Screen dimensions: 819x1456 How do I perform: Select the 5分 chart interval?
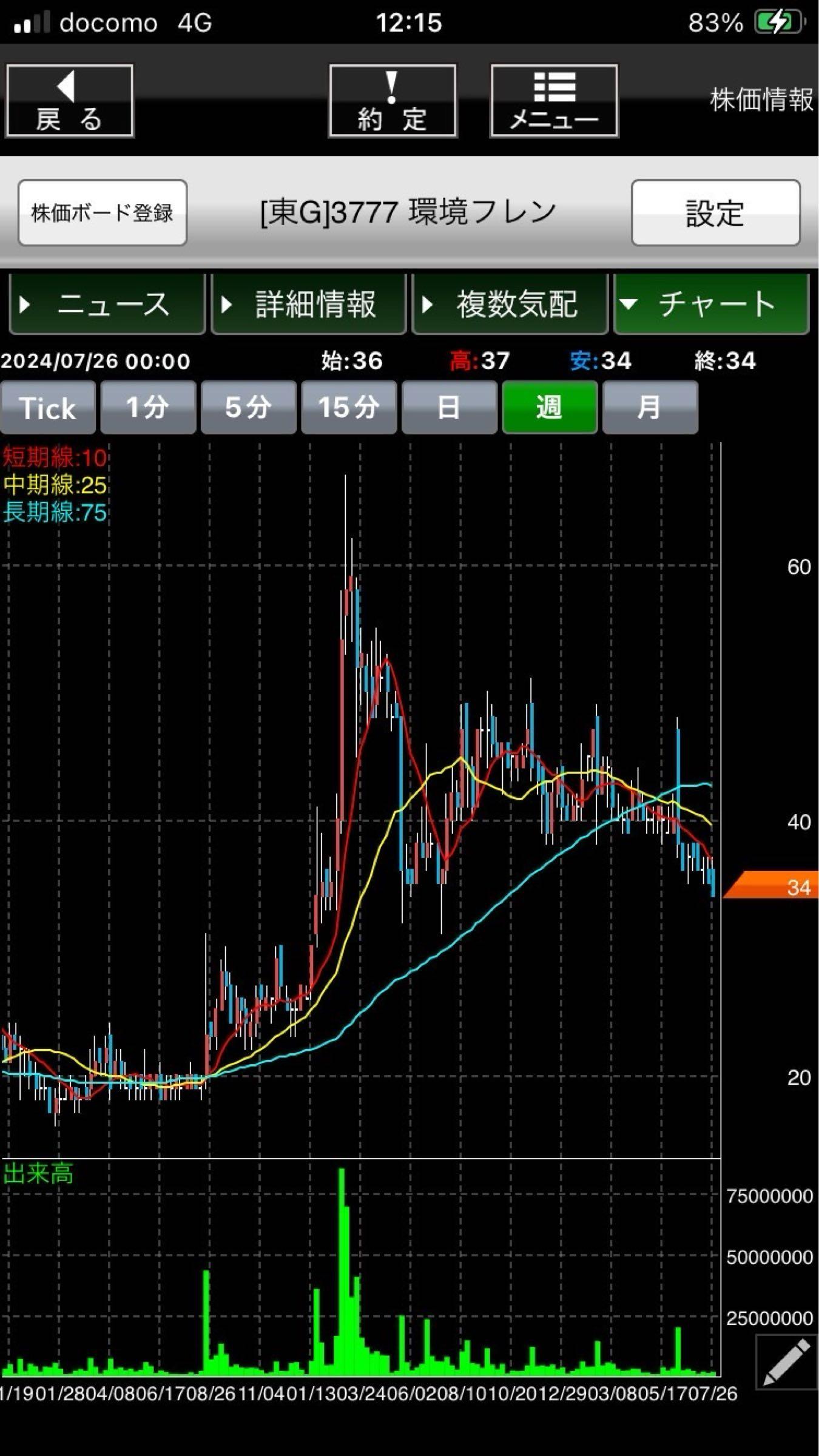pos(249,407)
